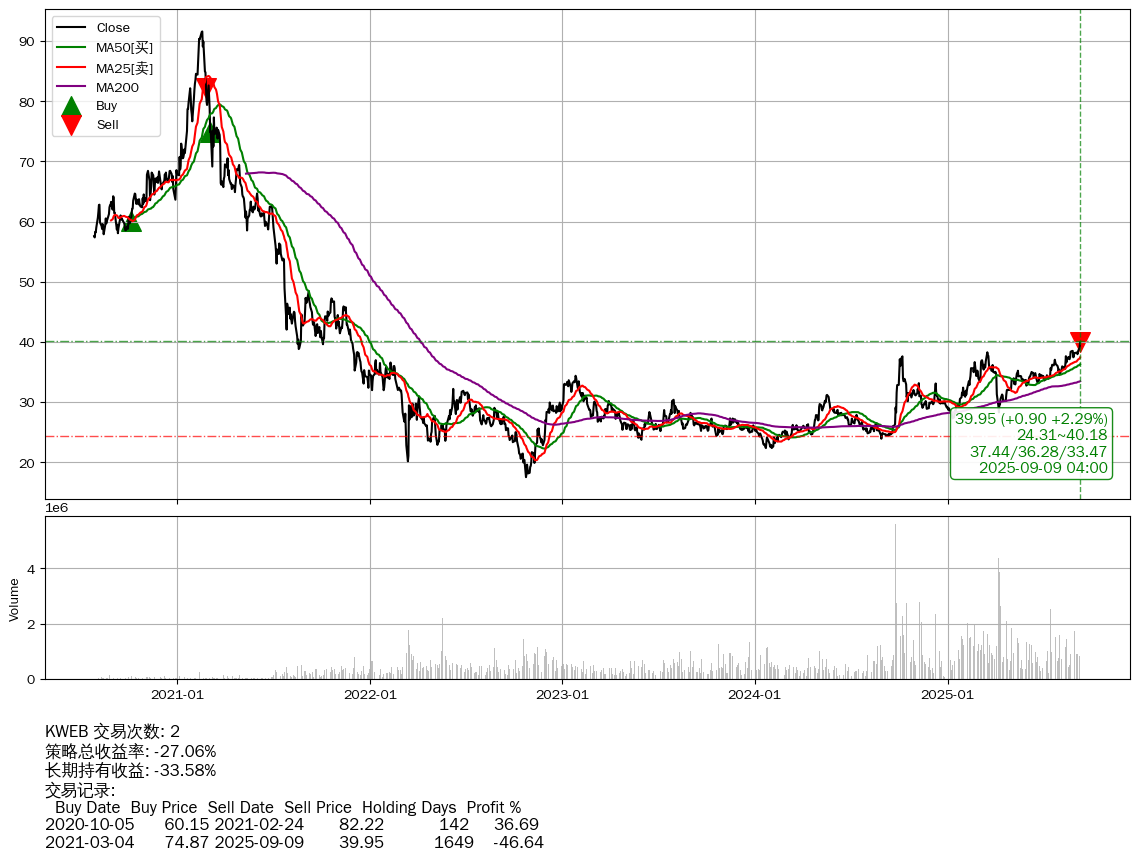
Task: Click the -46.64 profit value in the table
Action: [518, 843]
